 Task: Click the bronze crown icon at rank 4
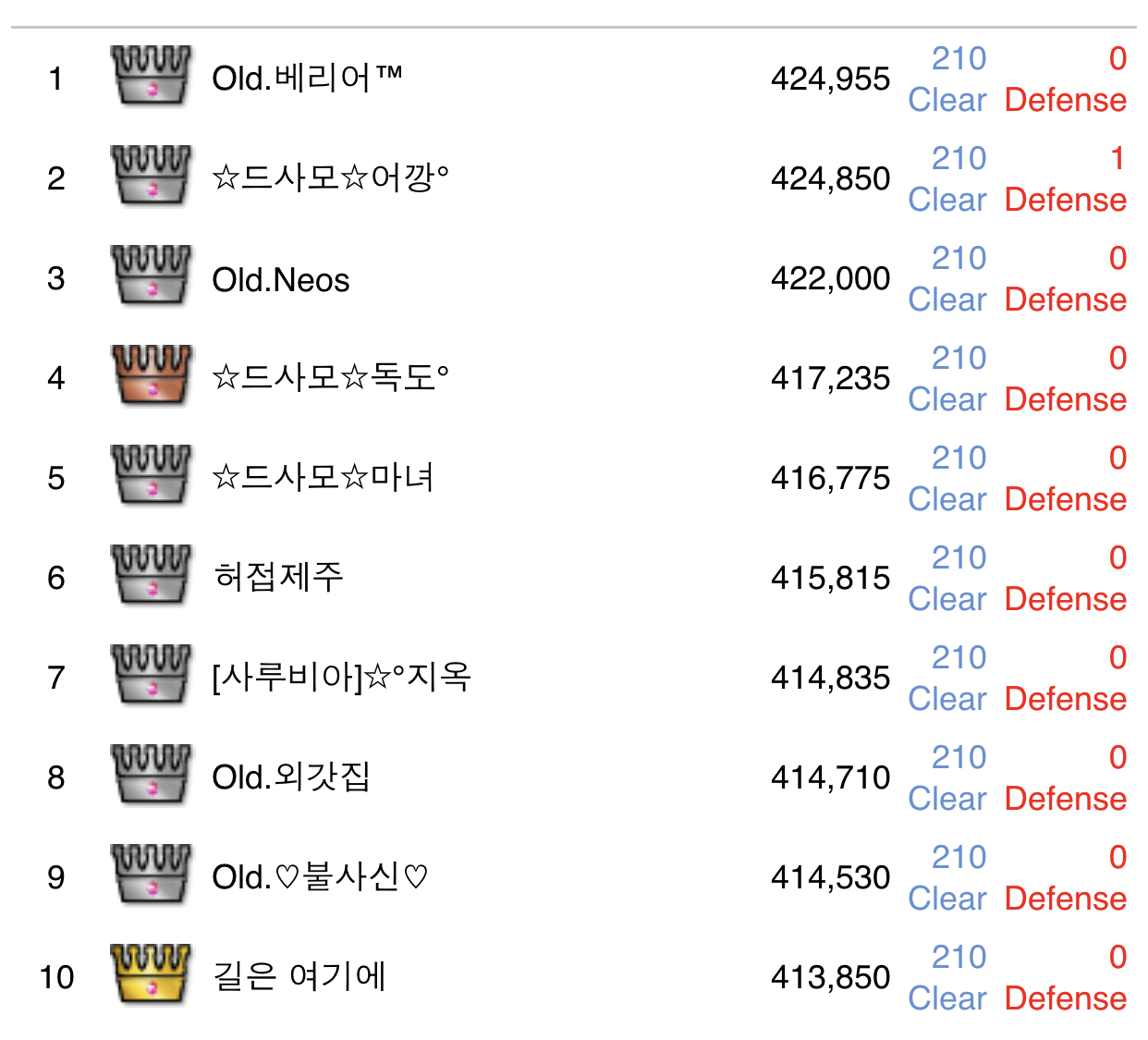click(151, 375)
